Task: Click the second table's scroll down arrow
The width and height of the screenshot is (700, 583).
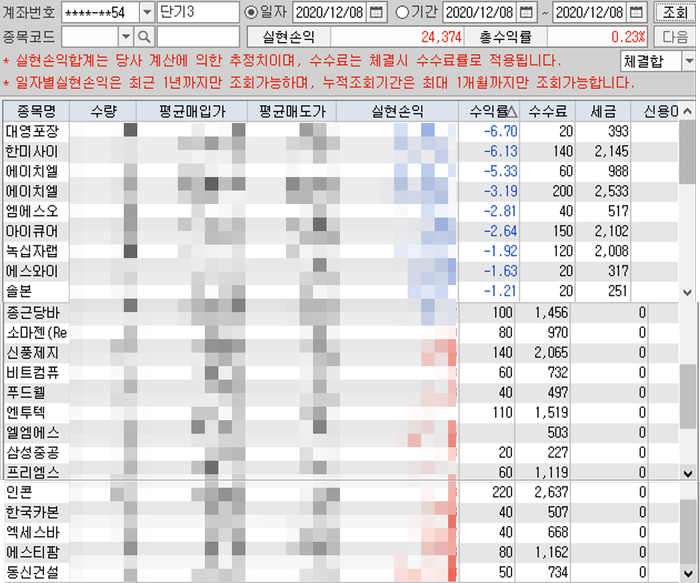Action: [x=688, y=473]
